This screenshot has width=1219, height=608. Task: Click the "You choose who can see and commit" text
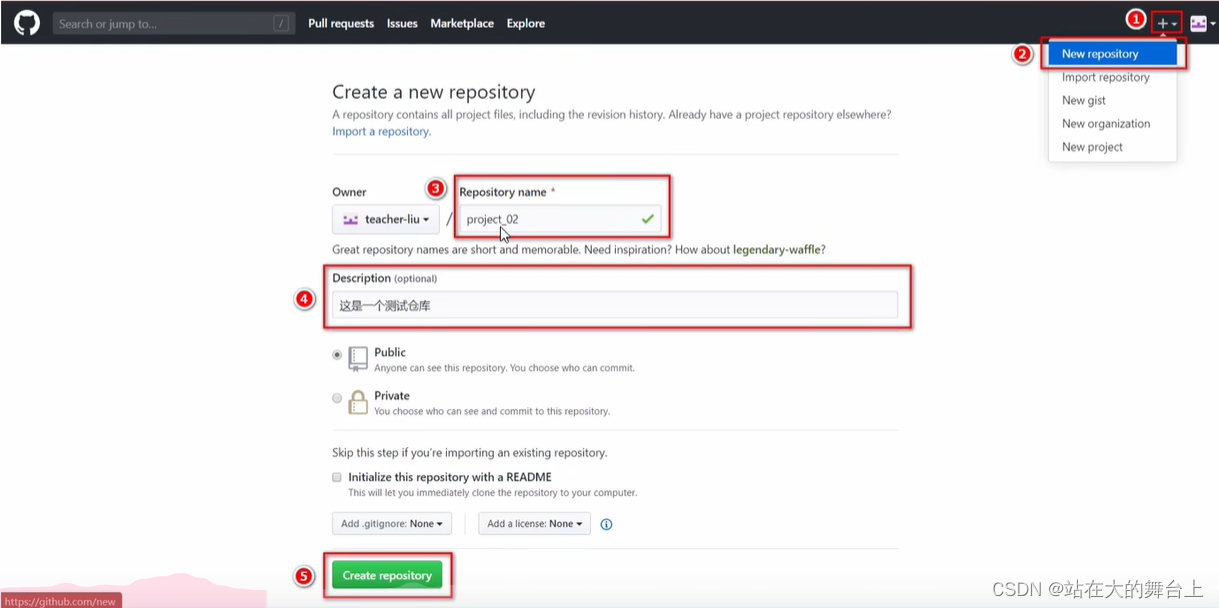click(492, 411)
